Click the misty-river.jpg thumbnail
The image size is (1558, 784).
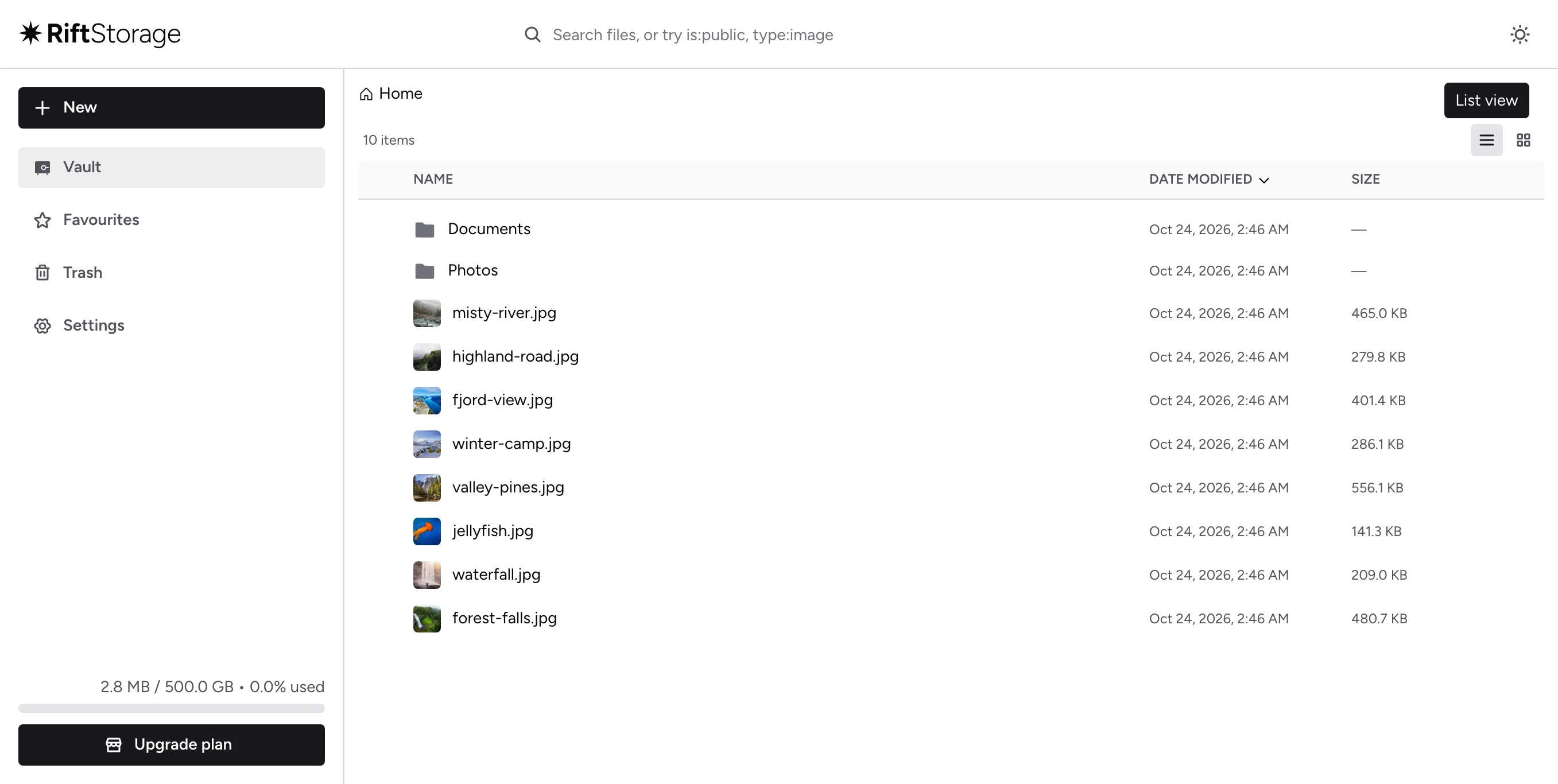coord(427,313)
